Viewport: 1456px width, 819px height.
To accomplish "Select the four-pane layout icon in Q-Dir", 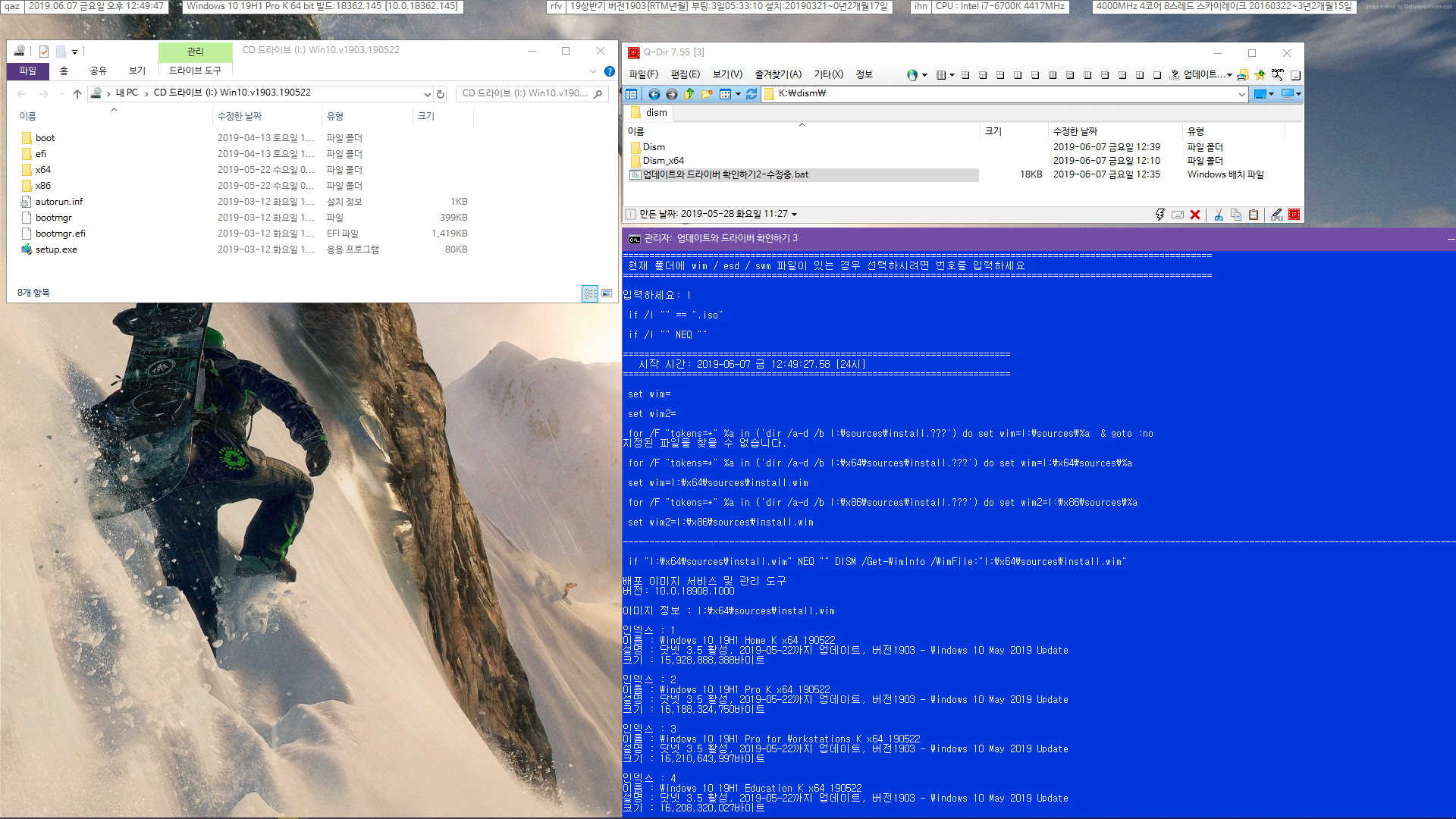I will point(965,75).
